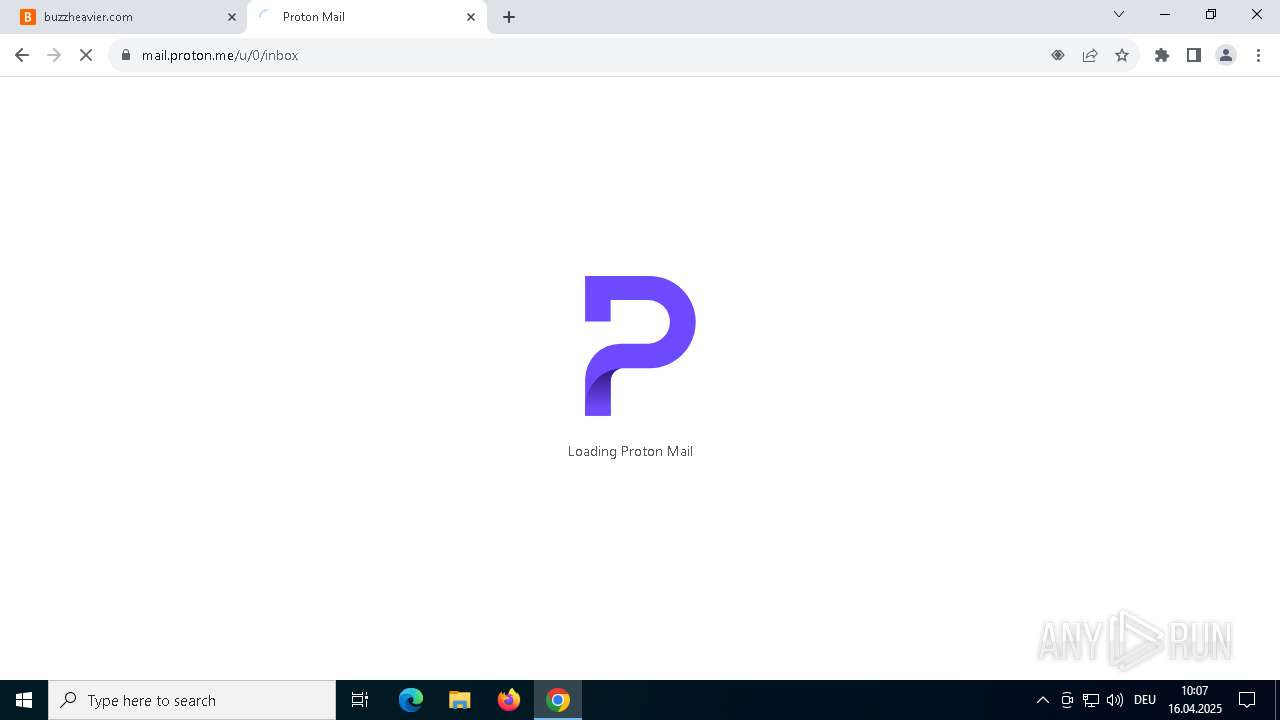Click the 'Loading Proton Mail' text
The image size is (1280, 720).
tap(630, 451)
